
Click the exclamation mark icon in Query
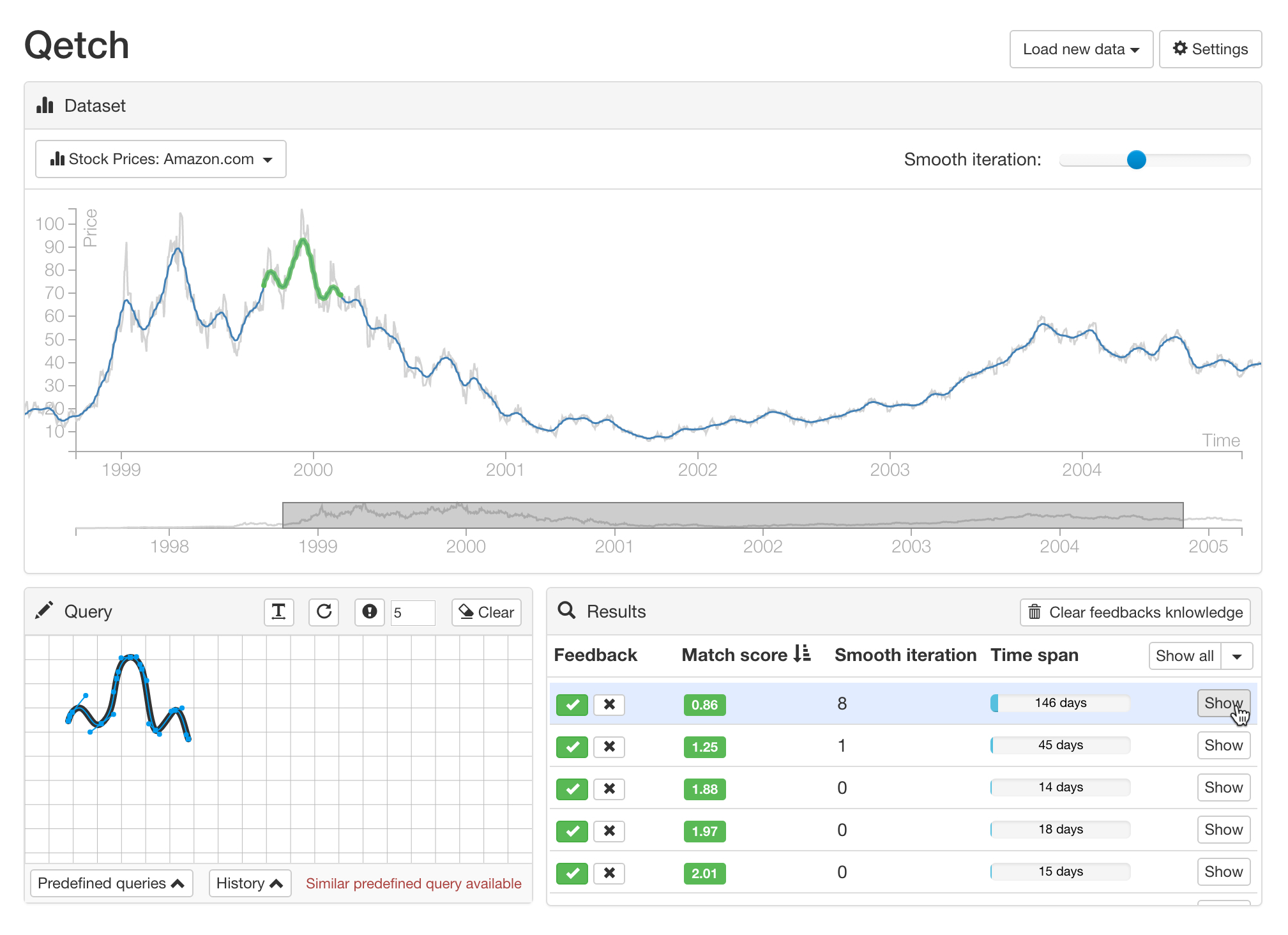(369, 612)
